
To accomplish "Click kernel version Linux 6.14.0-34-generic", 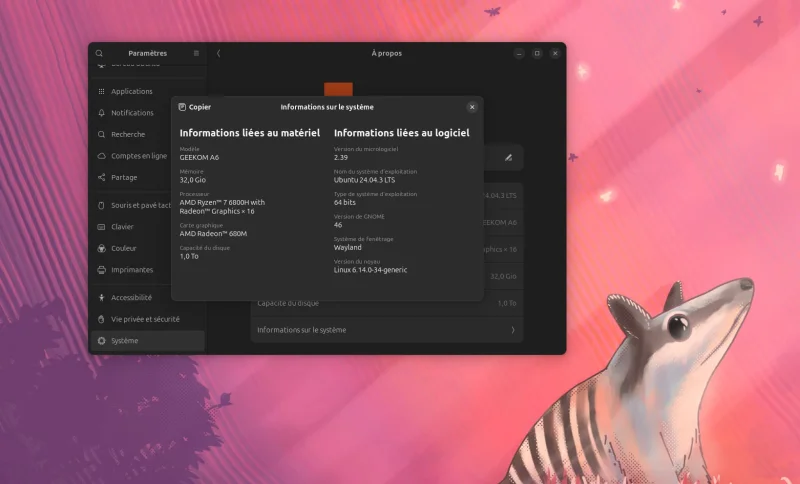I will [370, 270].
